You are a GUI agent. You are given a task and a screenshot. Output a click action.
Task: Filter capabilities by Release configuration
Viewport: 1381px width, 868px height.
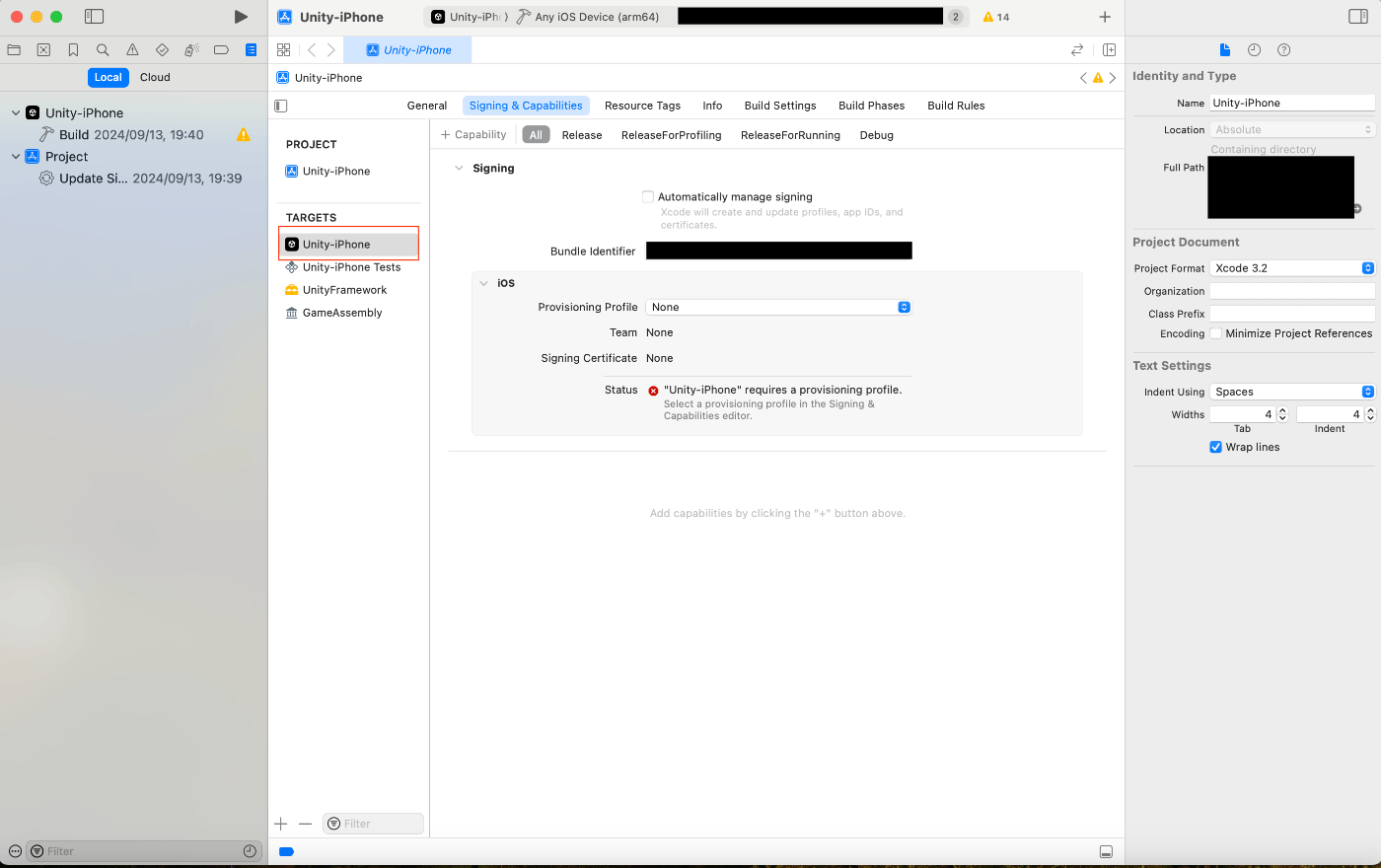tap(582, 135)
